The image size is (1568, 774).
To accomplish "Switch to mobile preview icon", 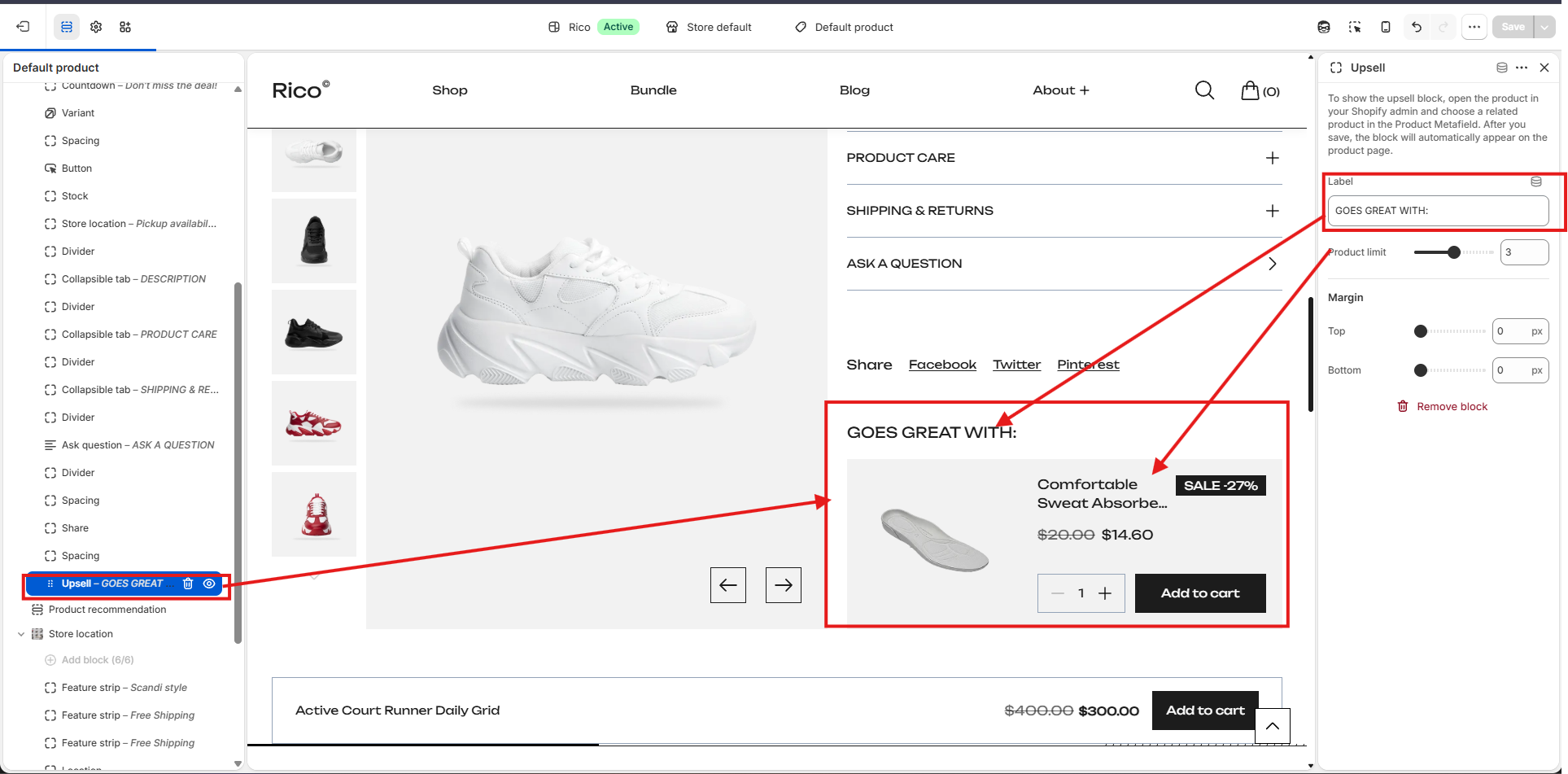I will [1386, 27].
